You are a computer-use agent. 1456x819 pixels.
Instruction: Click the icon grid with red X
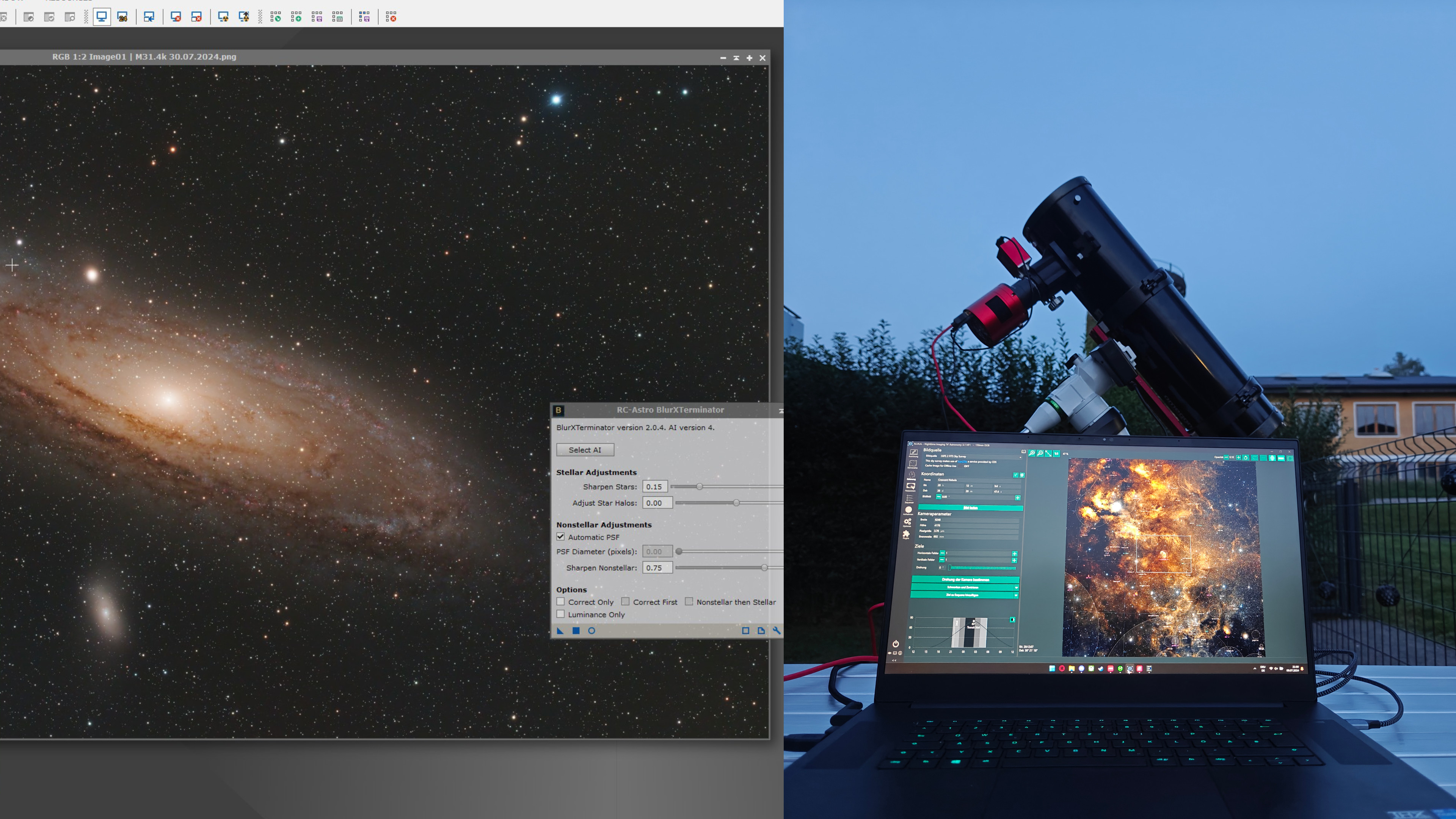tap(391, 17)
